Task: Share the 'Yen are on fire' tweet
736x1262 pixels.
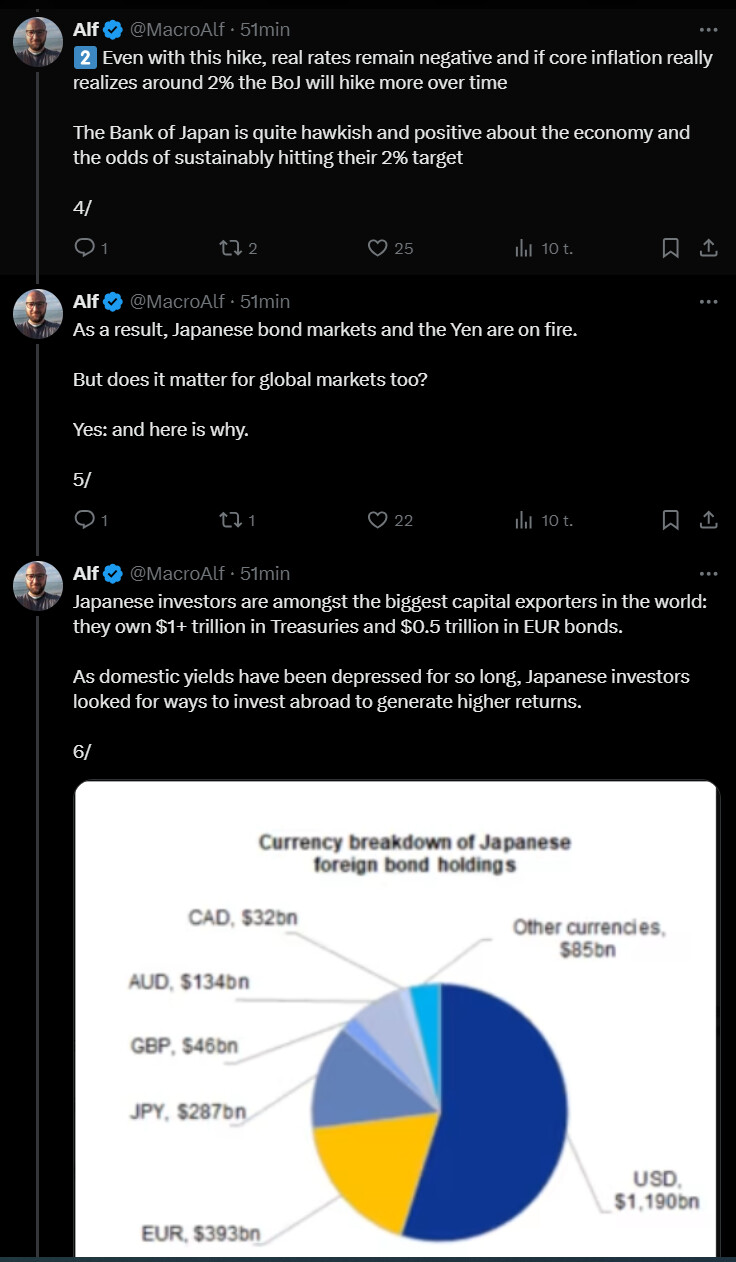Action: click(x=706, y=520)
